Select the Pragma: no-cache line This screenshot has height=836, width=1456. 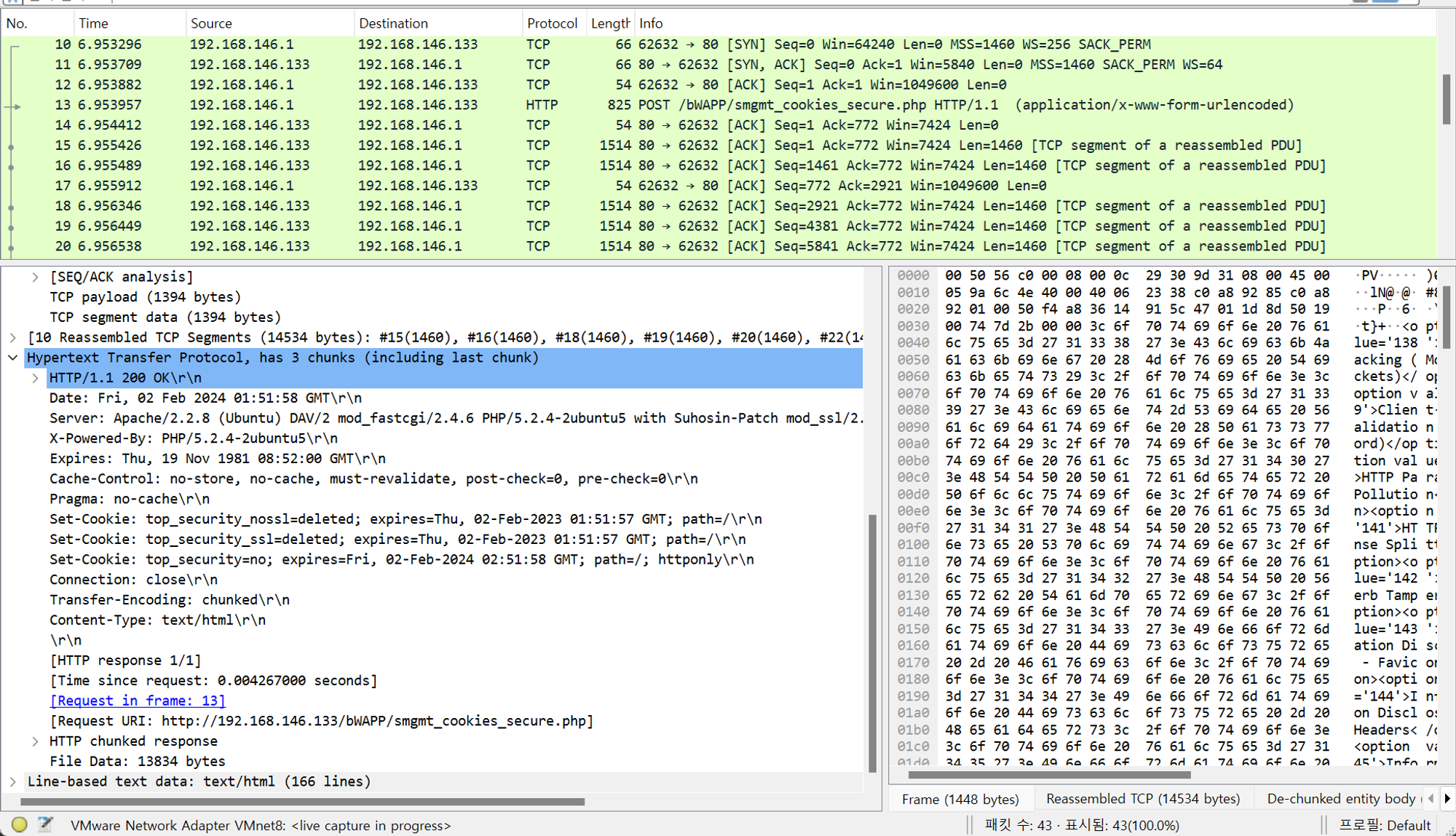[130, 499]
